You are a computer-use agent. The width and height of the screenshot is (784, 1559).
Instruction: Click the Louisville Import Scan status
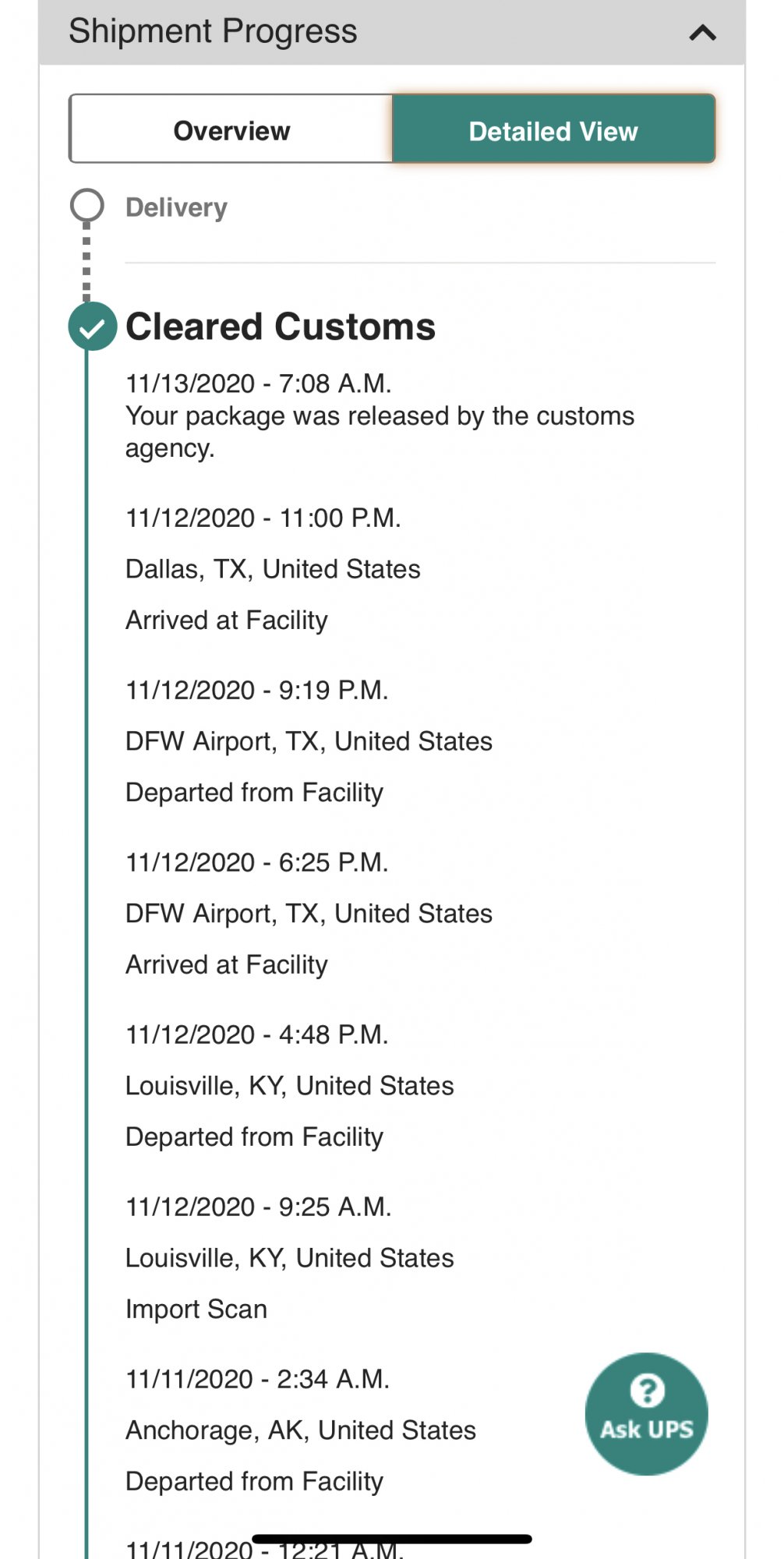pyautogui.click(x=196, y=1309)
